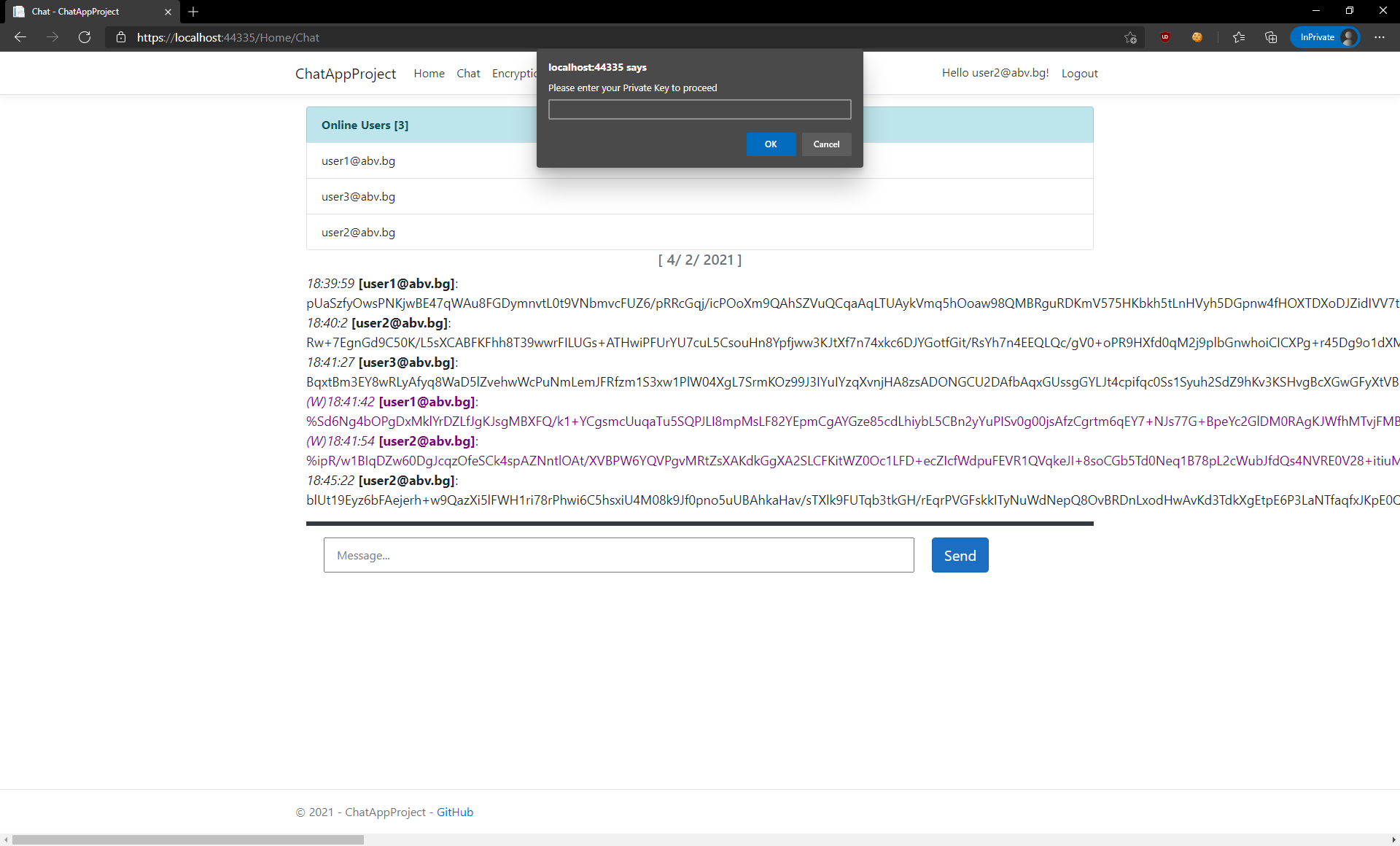
Task: Click the horizontal scrollbar thumb
Action: coord(188,840)
